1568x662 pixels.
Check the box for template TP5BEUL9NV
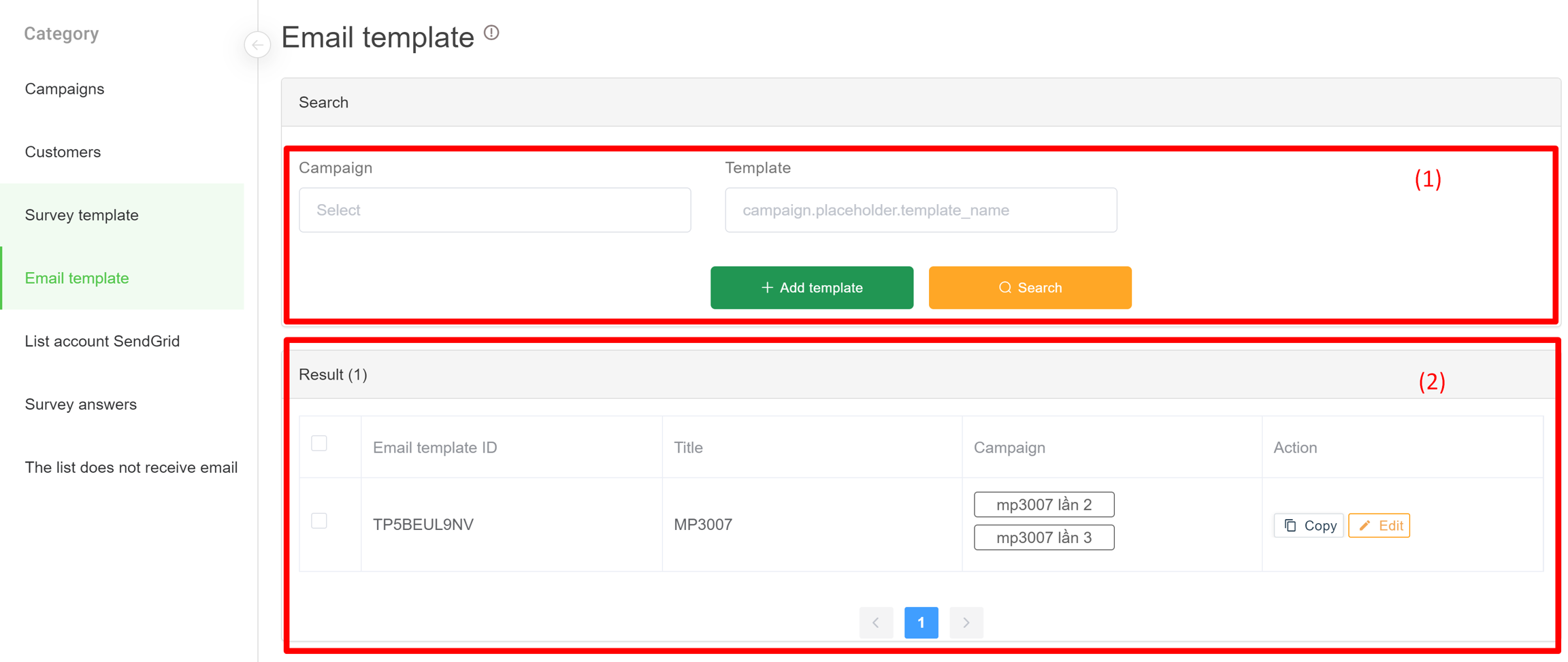coord(319,521)
